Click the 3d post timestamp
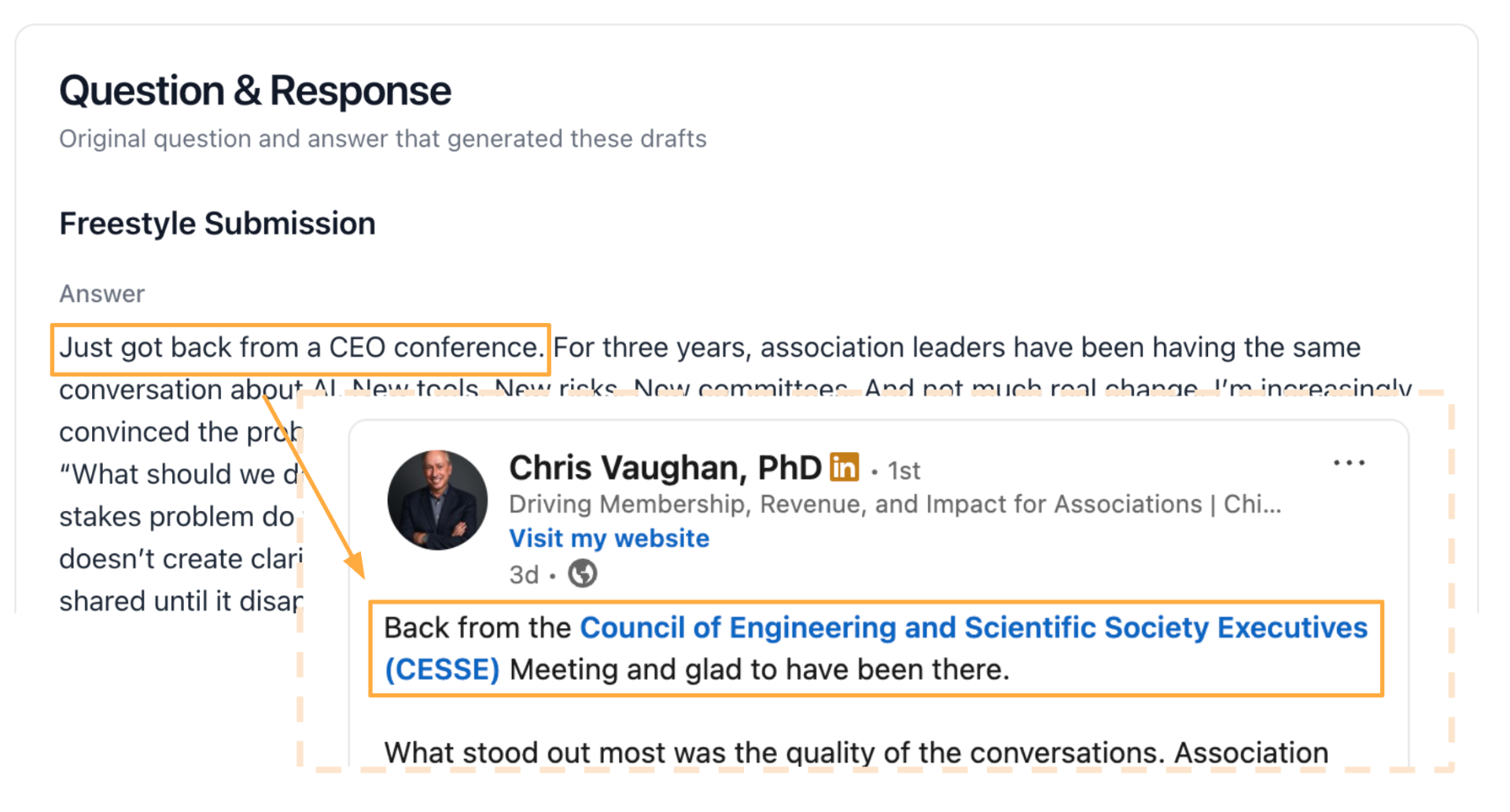The height and width of the screenshot is (812, 1510). coord(524,575)
